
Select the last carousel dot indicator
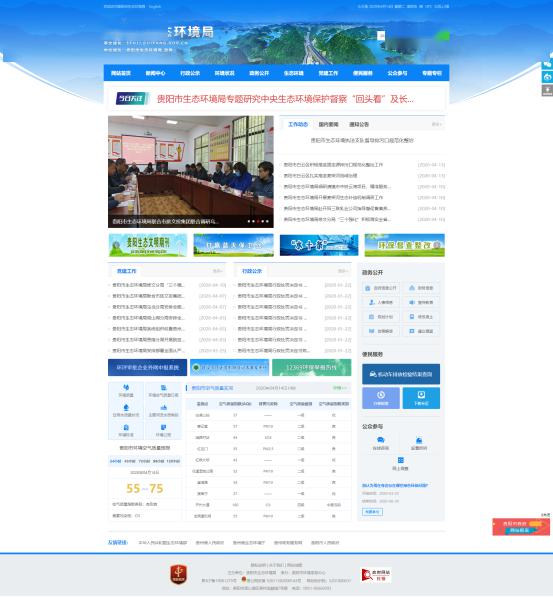click(x=267, y=221)
